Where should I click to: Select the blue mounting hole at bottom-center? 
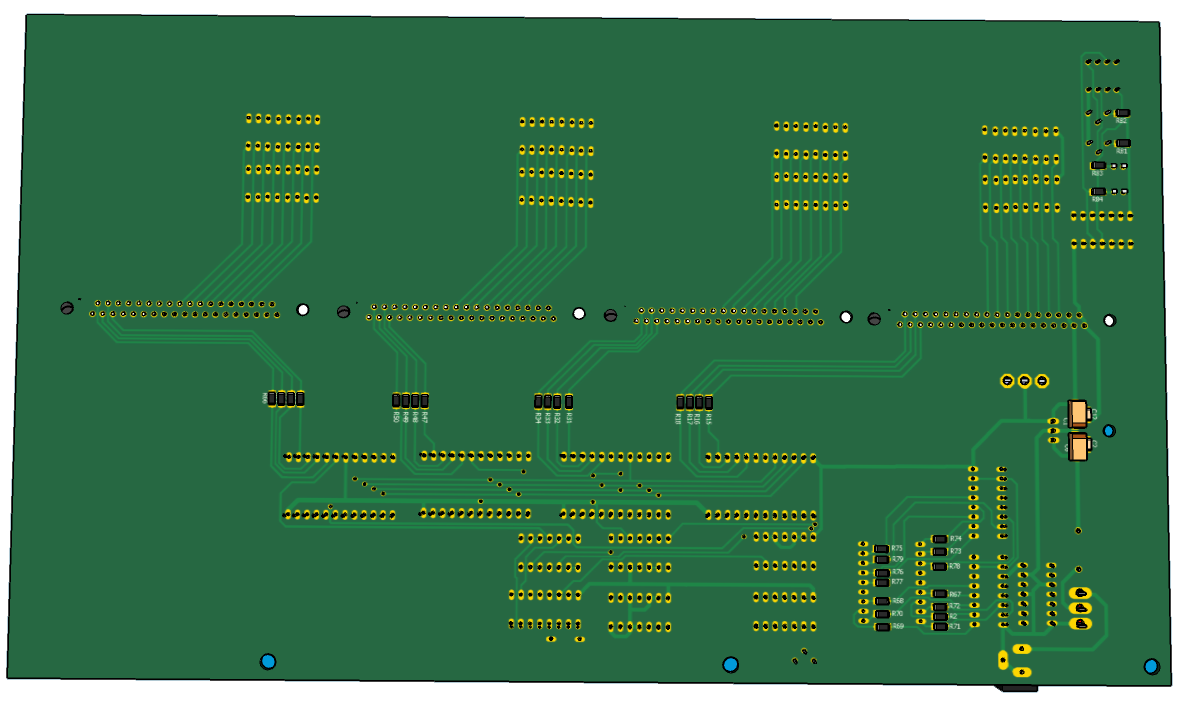pyautogui.click(x=730, y=664)
